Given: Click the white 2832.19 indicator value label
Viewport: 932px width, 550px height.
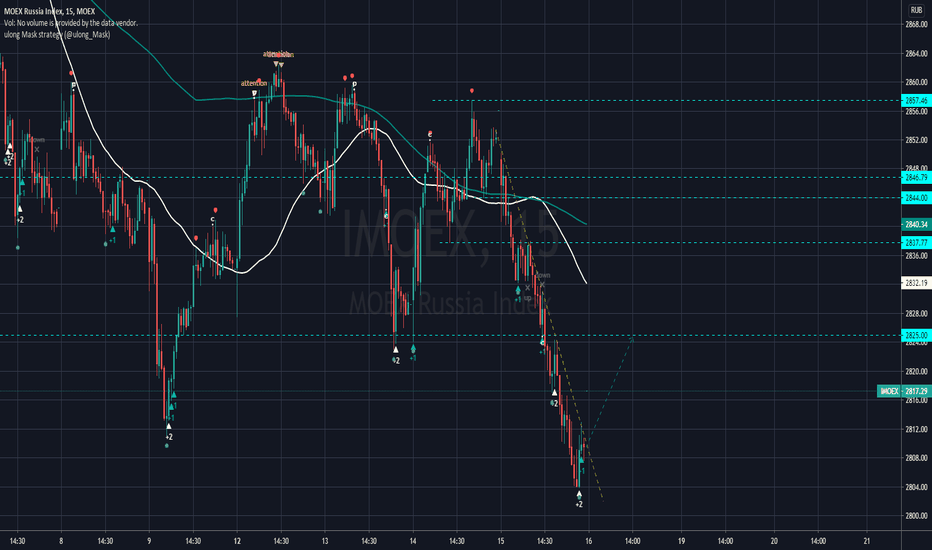Looking at the screenshot, I should pos(916,283).
